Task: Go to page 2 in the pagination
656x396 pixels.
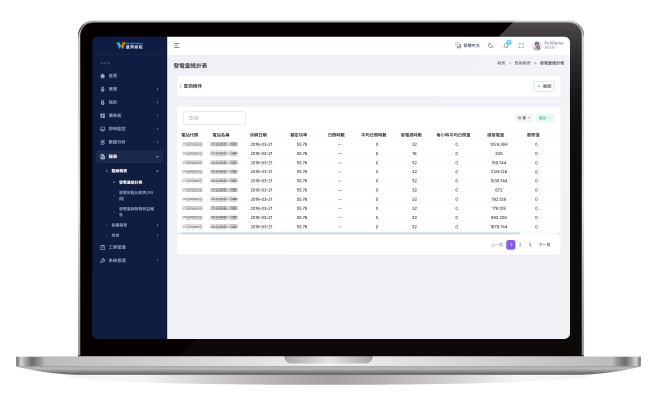Action: [x=520, y=245]
